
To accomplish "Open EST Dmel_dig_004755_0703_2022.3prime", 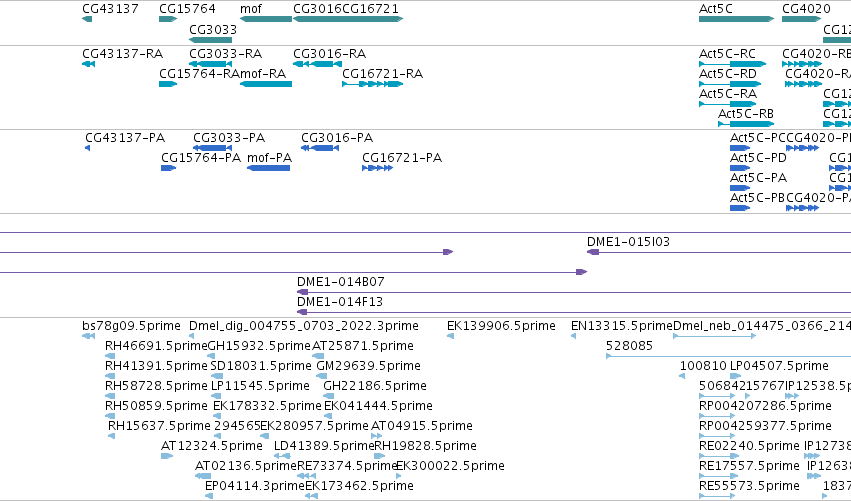I will [192, 337].
